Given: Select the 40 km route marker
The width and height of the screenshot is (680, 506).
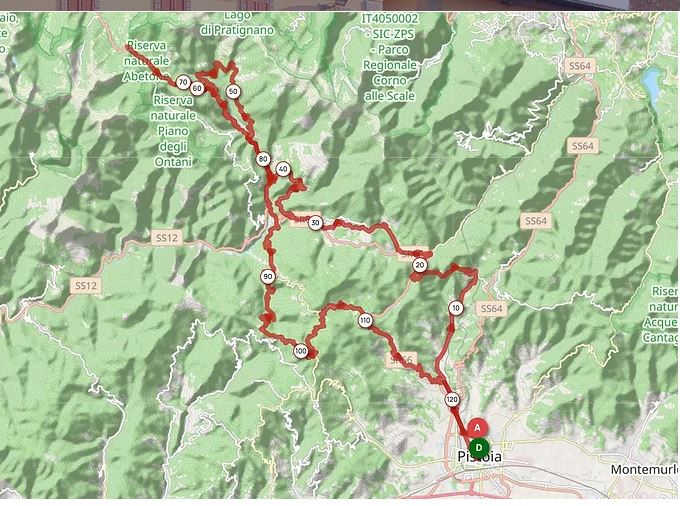Looking at the screenshot, I should 283,169.
